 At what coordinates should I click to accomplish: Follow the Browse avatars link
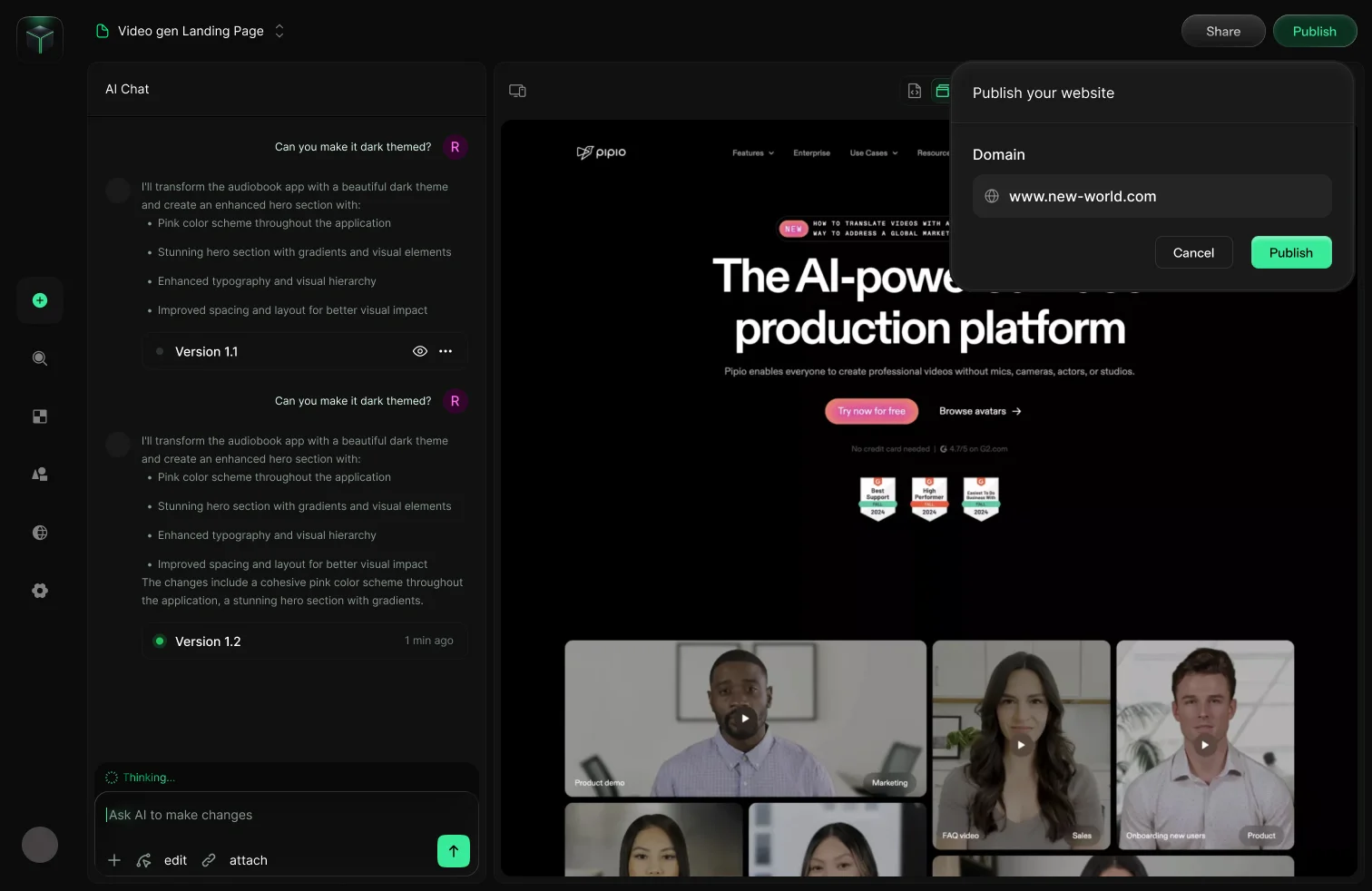point(980,411)
